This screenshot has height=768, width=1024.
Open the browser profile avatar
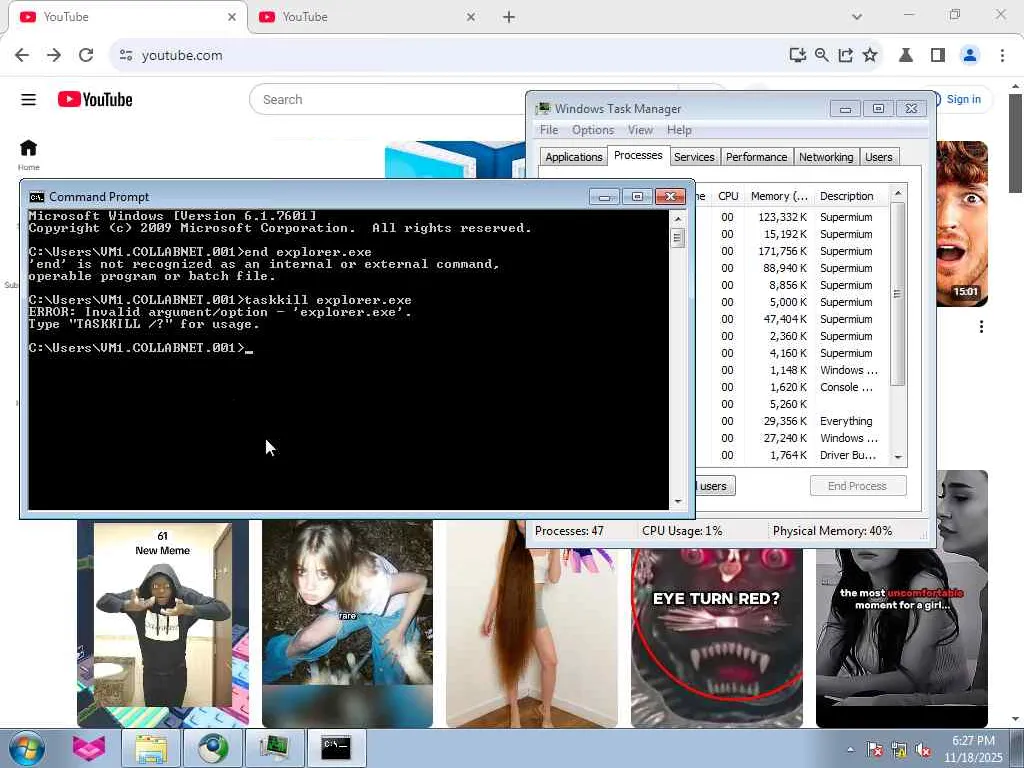coord(970,56)
